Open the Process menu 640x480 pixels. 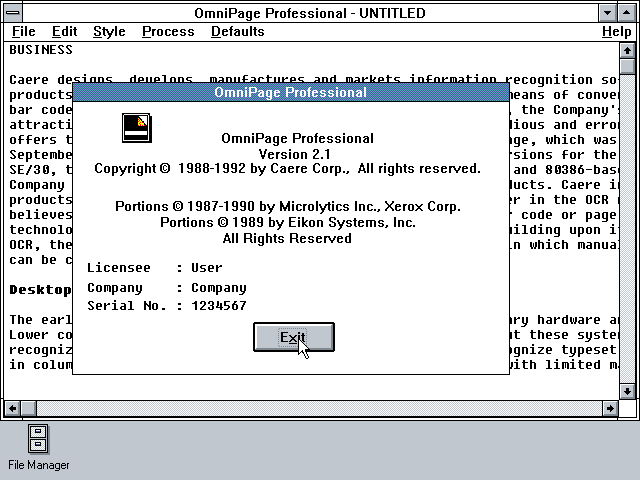coord(168,31)
